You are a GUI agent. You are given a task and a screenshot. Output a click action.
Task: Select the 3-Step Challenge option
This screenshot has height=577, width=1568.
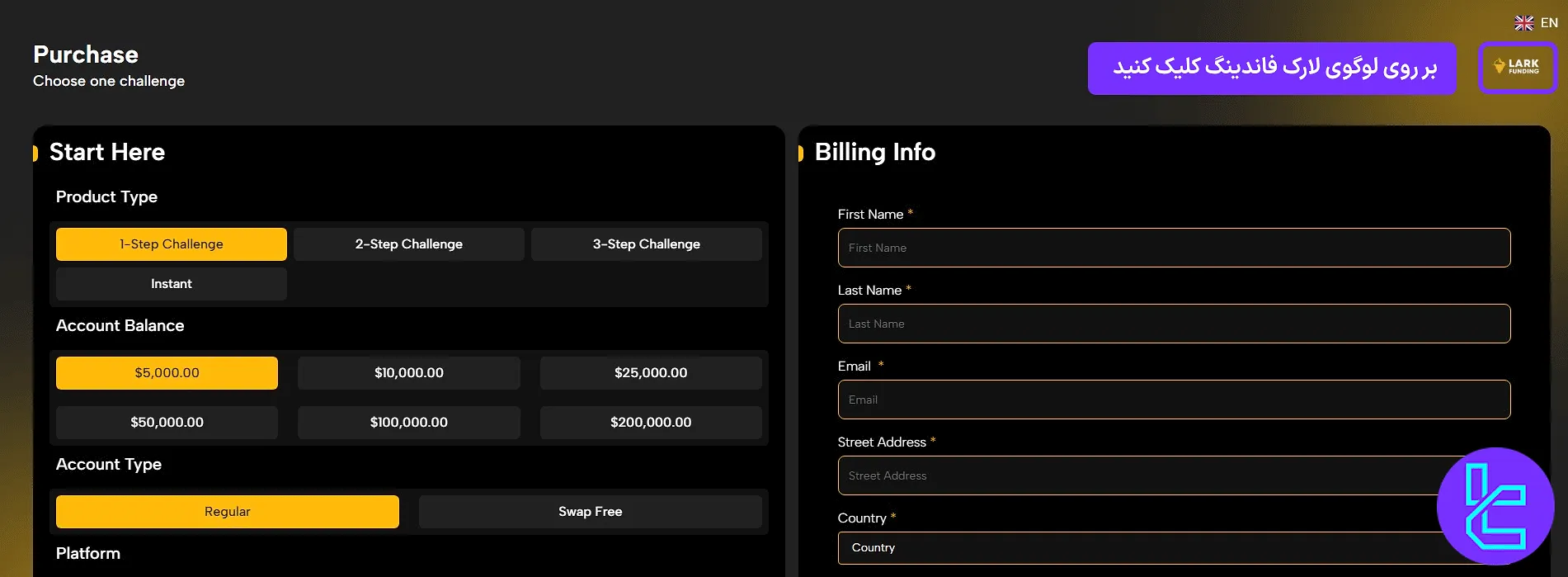pos(646,244)
